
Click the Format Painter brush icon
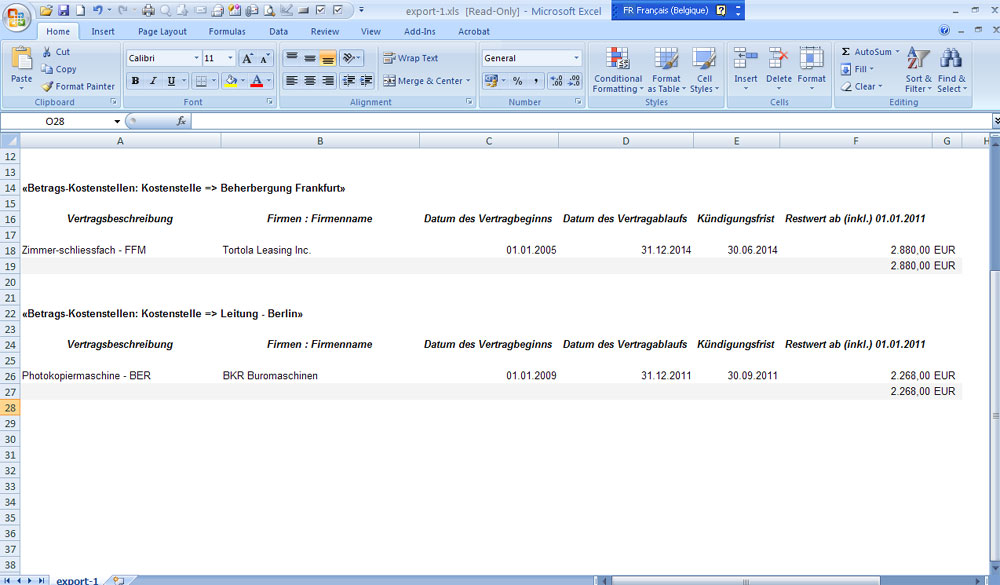tap(48, 87)
